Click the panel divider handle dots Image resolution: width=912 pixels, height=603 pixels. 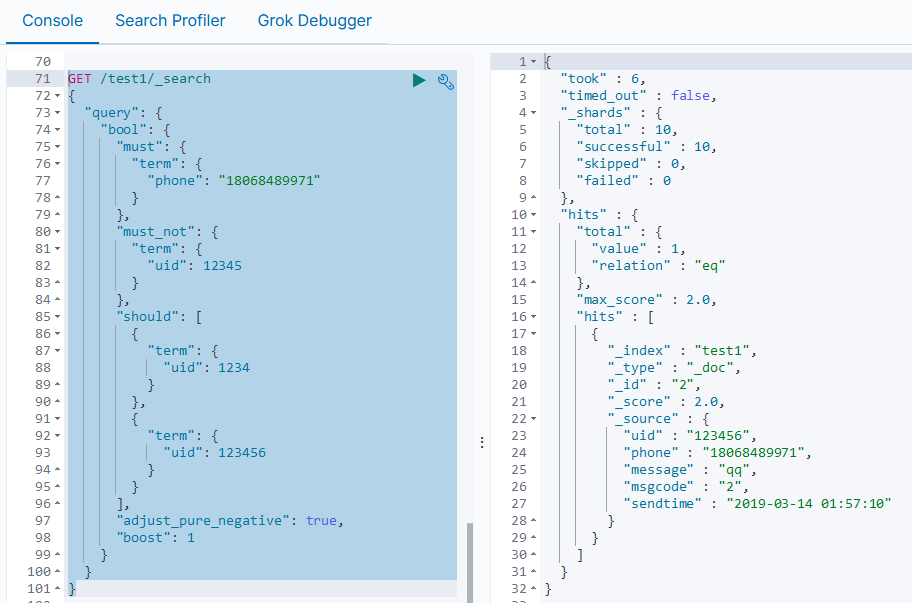click(x=482, y=443)
